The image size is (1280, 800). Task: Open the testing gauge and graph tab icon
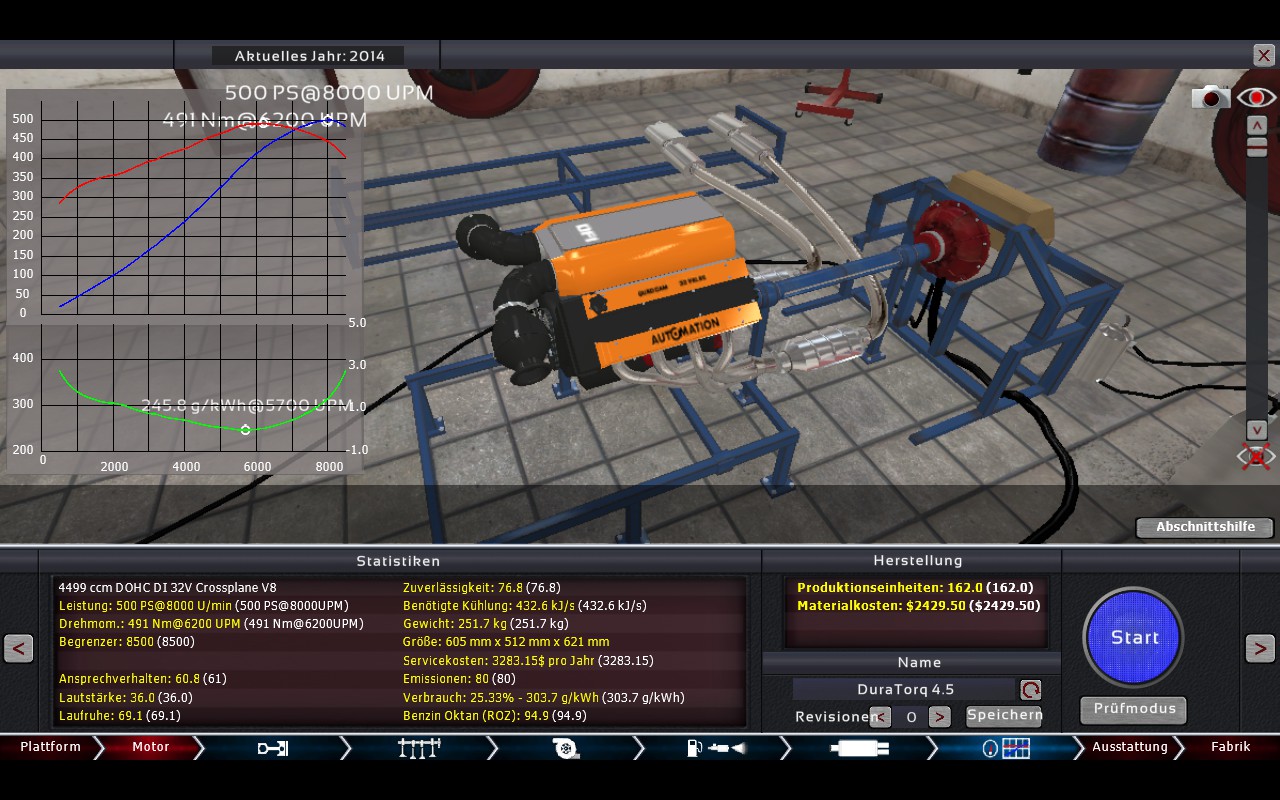[1006, 747]
